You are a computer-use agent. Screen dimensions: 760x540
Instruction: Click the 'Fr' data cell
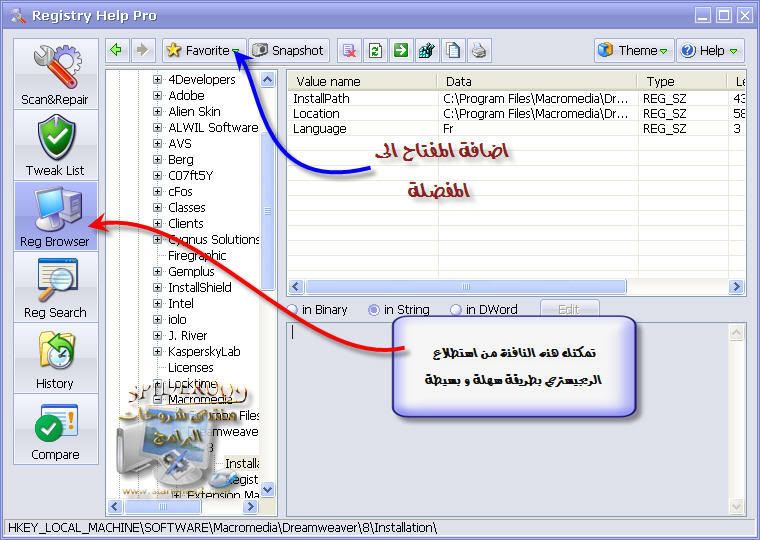coord(448,128)
